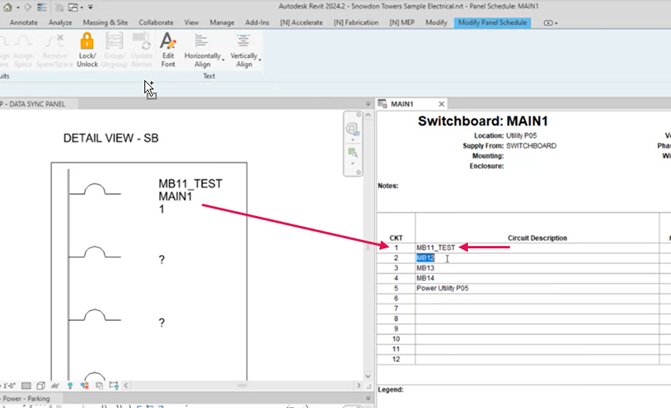Open the Annotate ribbon tab

tap(24, 22)
